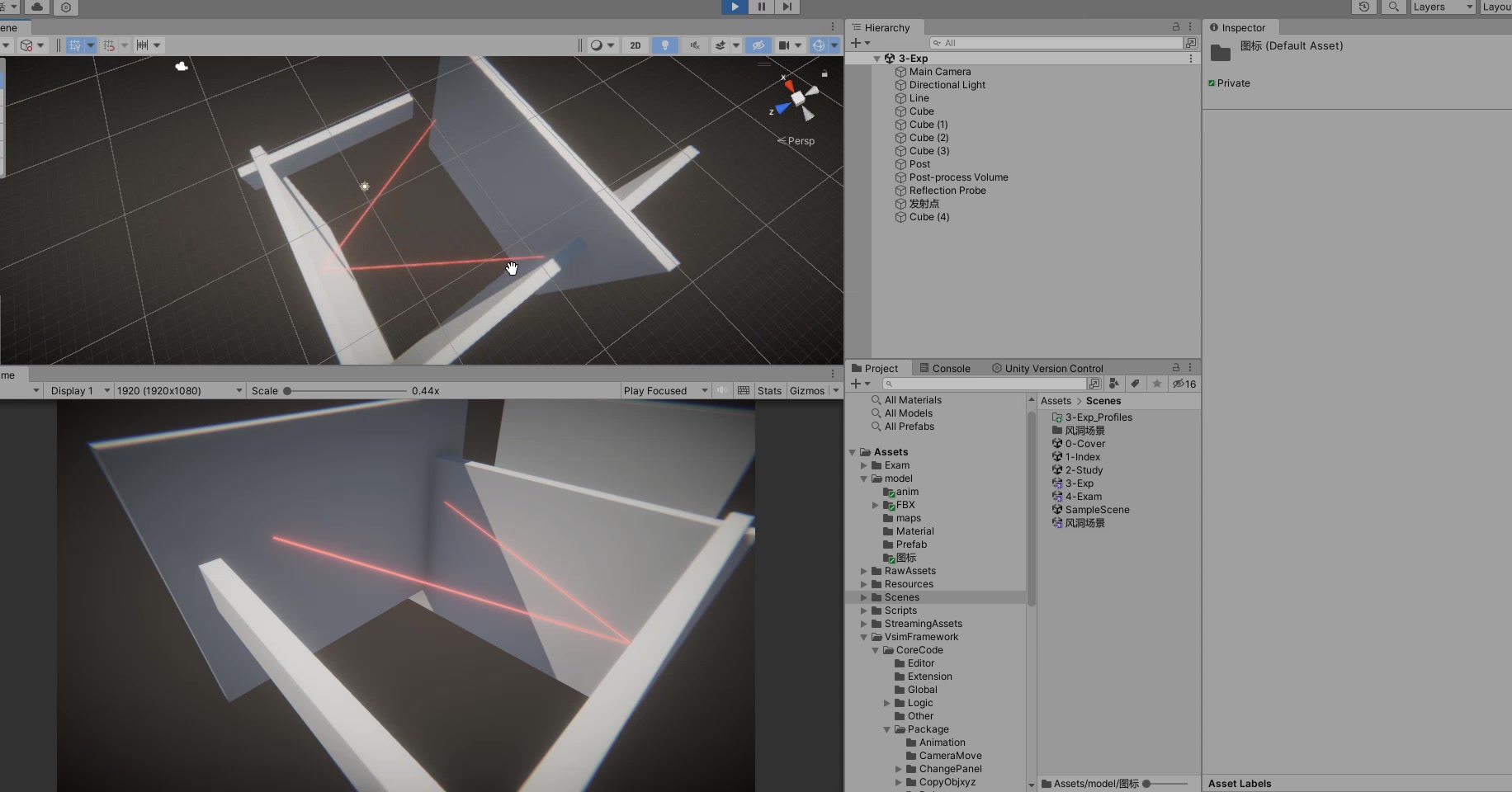
Task: Toggle hidden-object scene visibility eye icon
Action: [758, 45]
